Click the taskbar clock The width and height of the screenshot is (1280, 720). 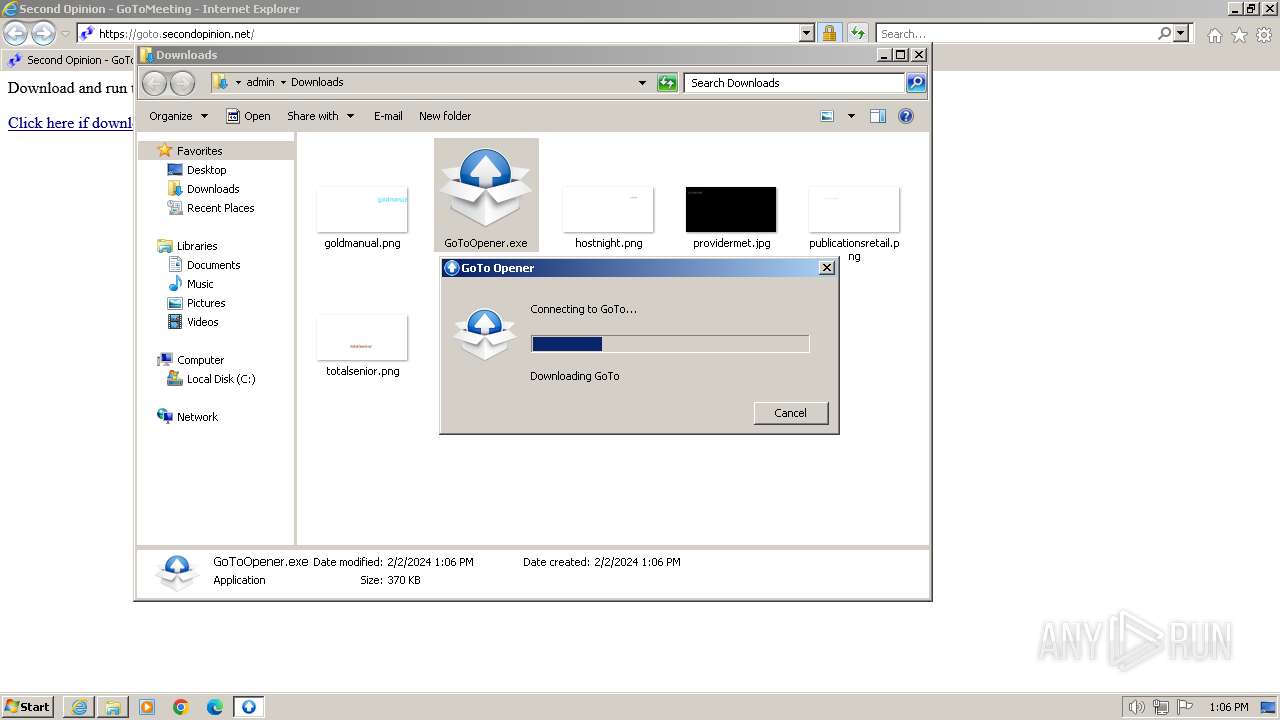(1228, 707)
